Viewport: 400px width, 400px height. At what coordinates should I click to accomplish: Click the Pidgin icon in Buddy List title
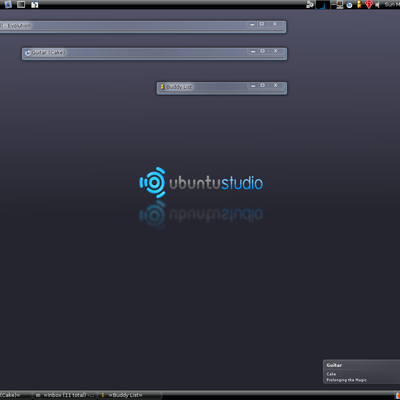tap(162, 87)
